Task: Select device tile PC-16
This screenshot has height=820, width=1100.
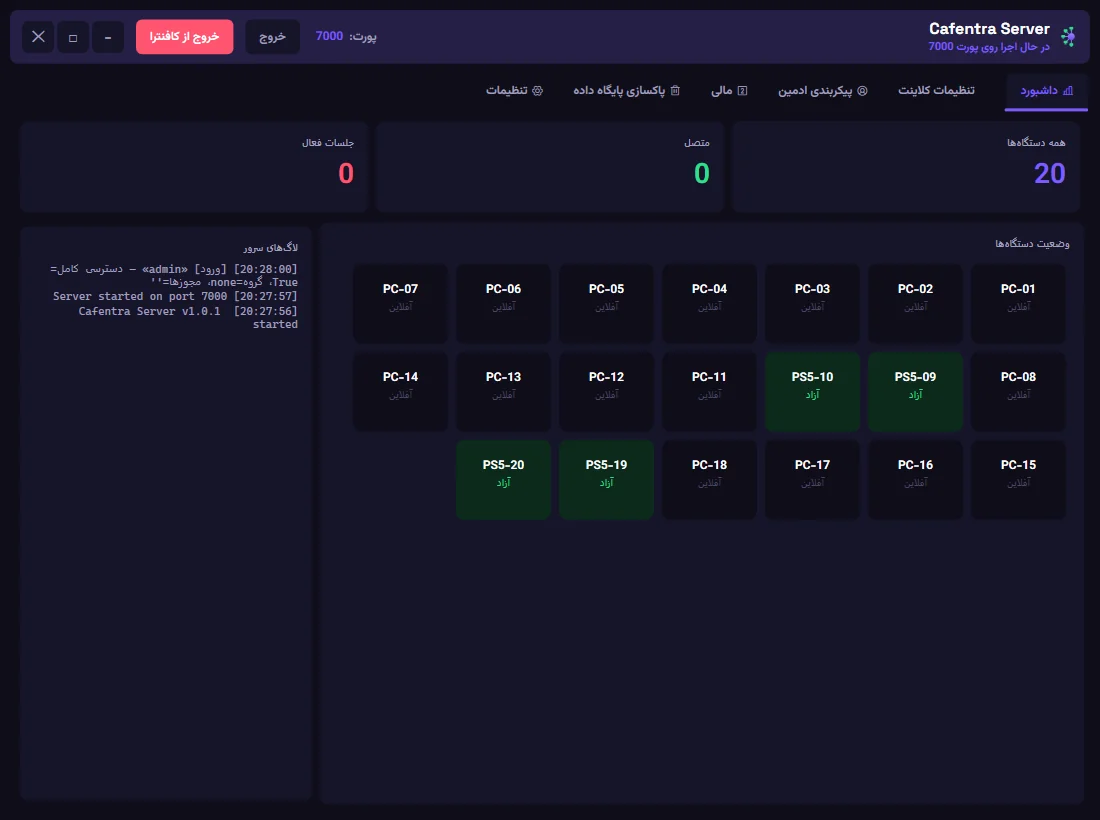Action: pyautogui.click(x=915, y=480)
